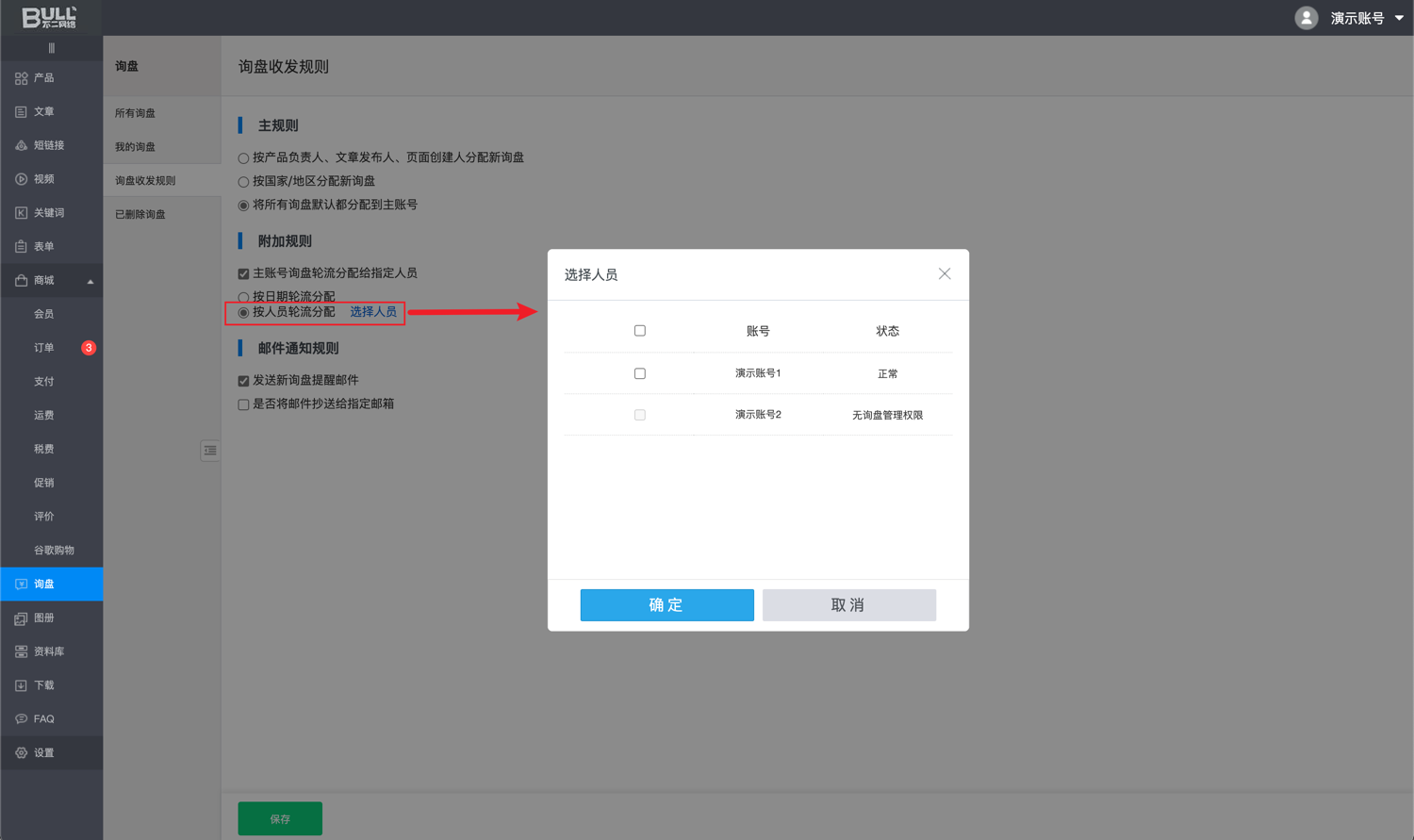Select 按国家/地区分配新询盘 radio option
This screenshot has width=1414, height=840.
(x=243, y=182)
